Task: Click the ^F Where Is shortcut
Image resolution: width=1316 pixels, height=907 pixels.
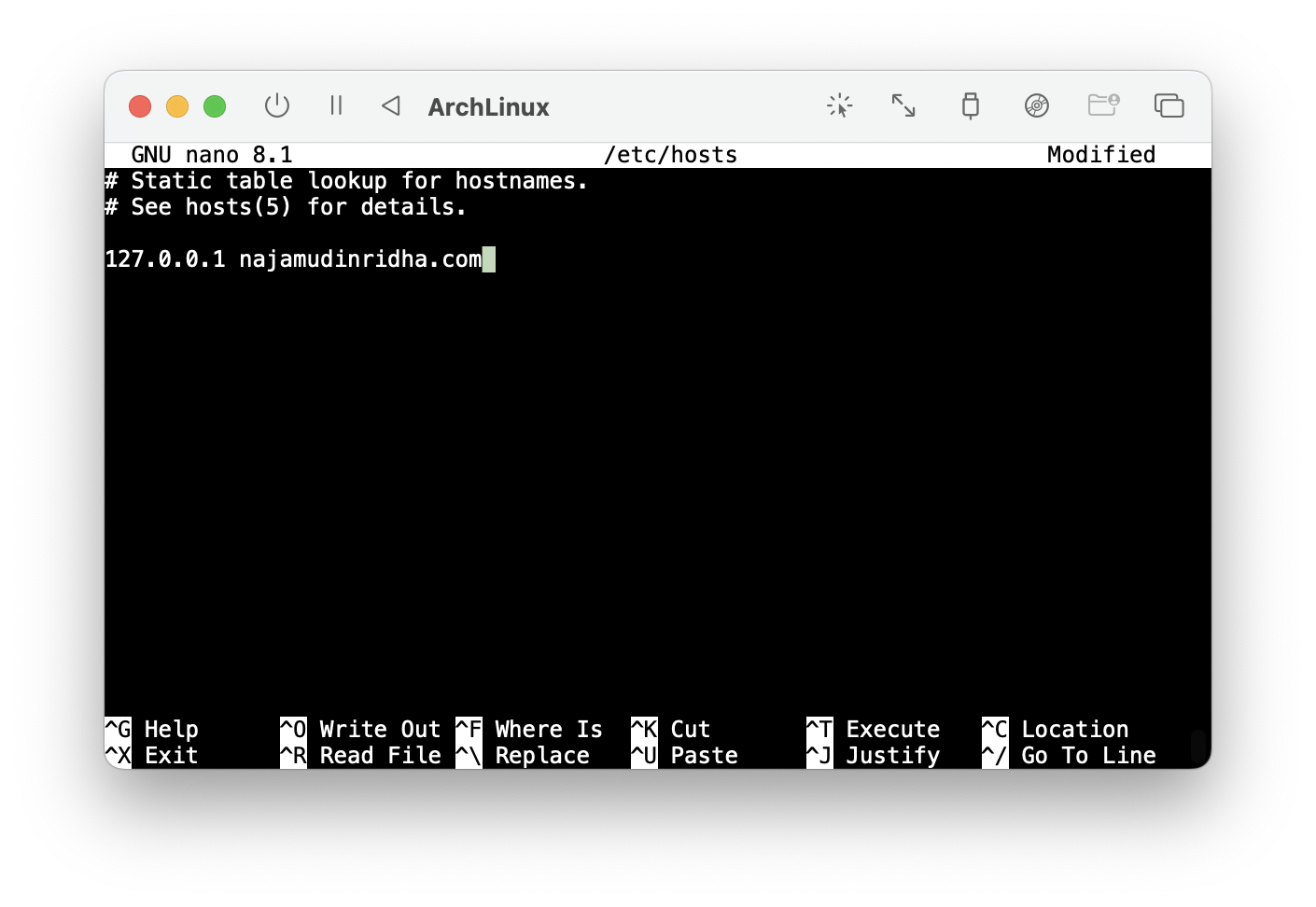Action: tap(529, 730)
